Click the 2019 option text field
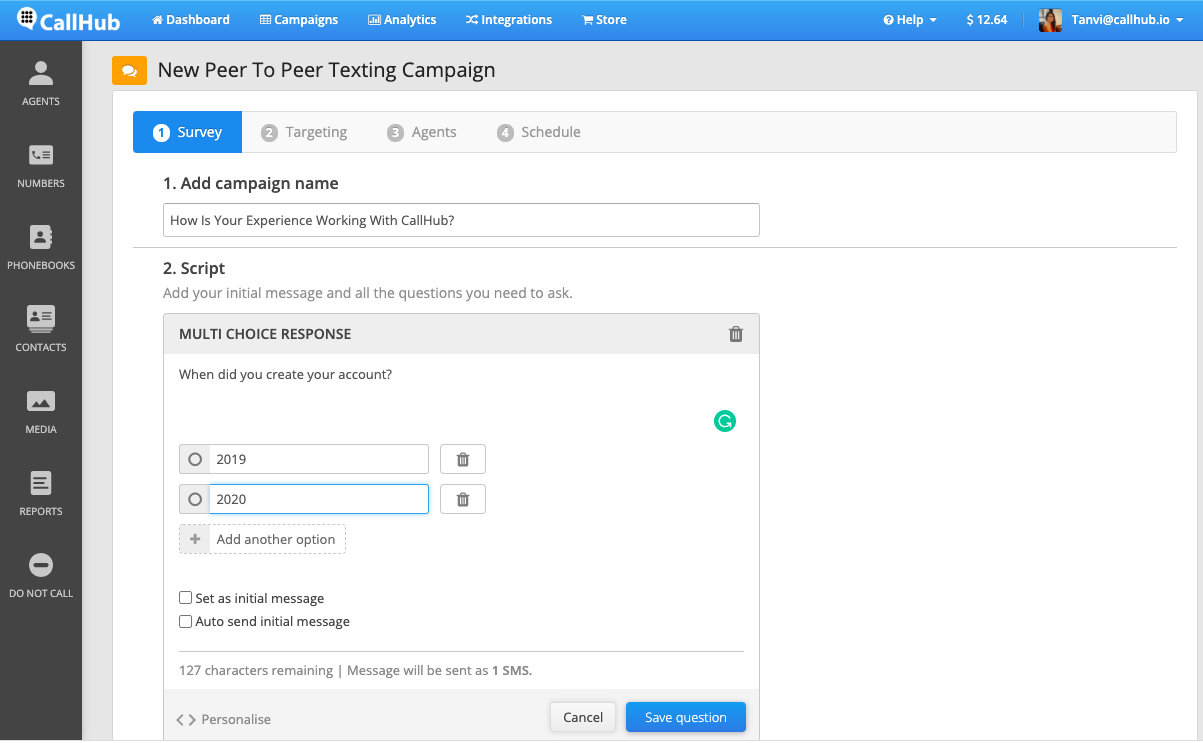Image resolution: width=1203 pixels, height=743 pixels. (x=318, y=459)
